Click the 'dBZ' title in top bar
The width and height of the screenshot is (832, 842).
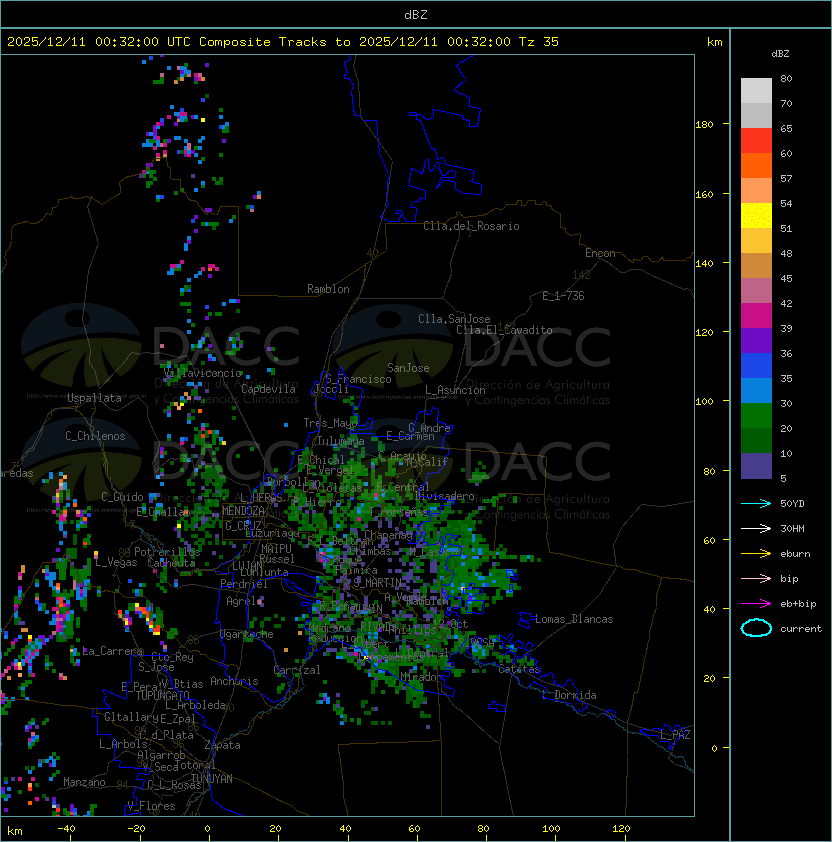click(416, 15)
